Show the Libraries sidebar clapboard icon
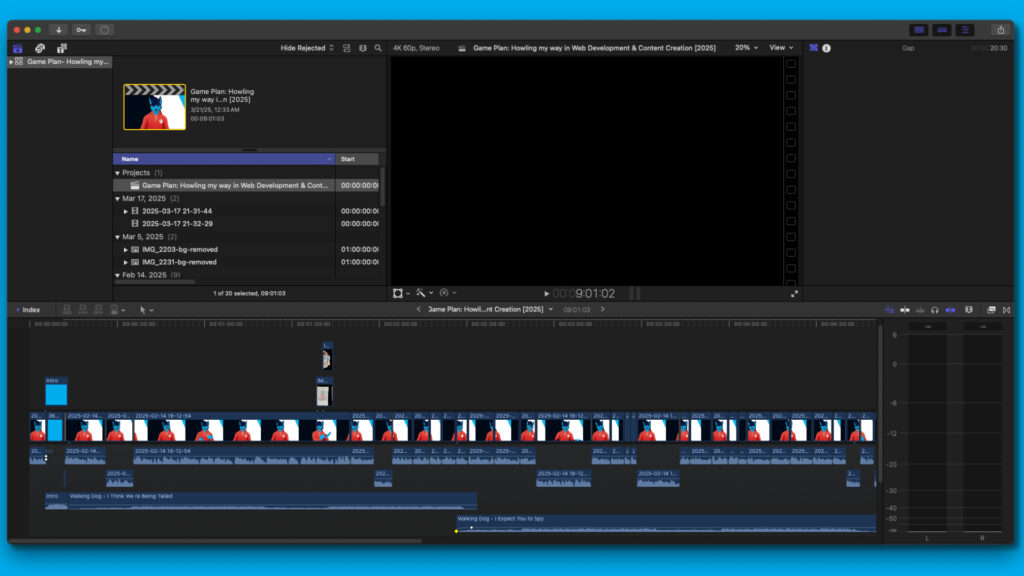Image resolution: width=1024 pixels, height=576 pixels. tap(18, 48)
